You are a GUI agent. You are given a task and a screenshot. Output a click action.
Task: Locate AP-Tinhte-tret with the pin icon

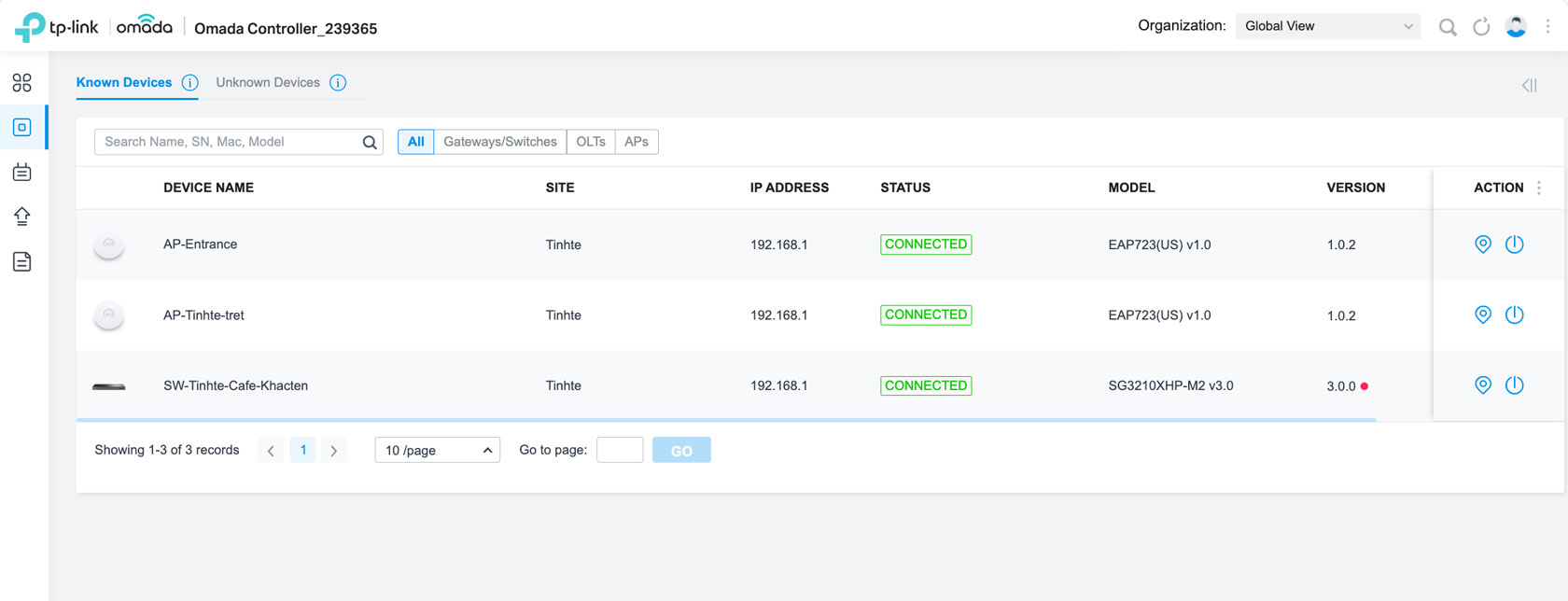pos(1483,314)
